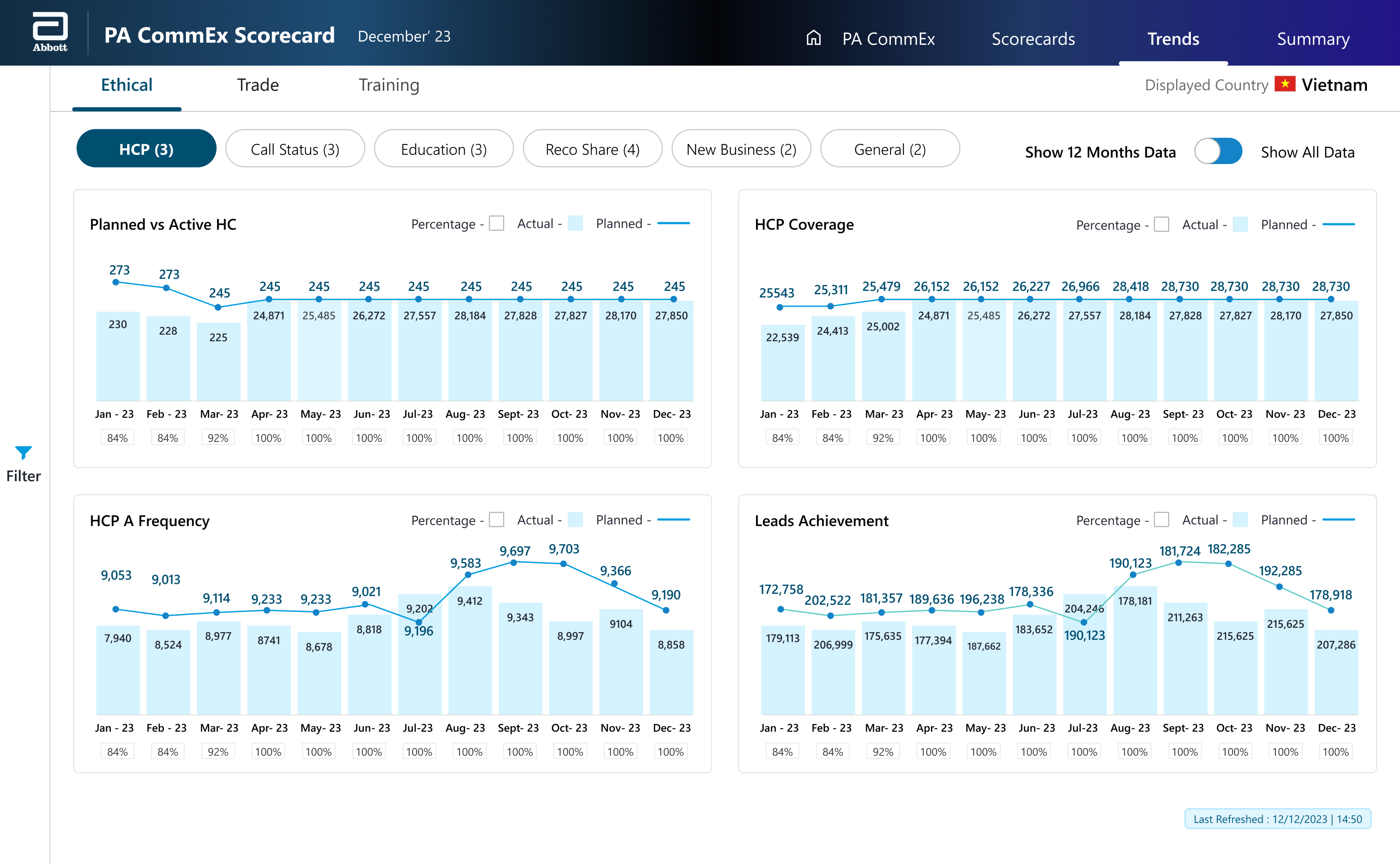The image size is (1400, 864).
Task: Click Actual color swatch in HCP Coverage legend
Action: pyautogui.click(x=1240, y=224)
